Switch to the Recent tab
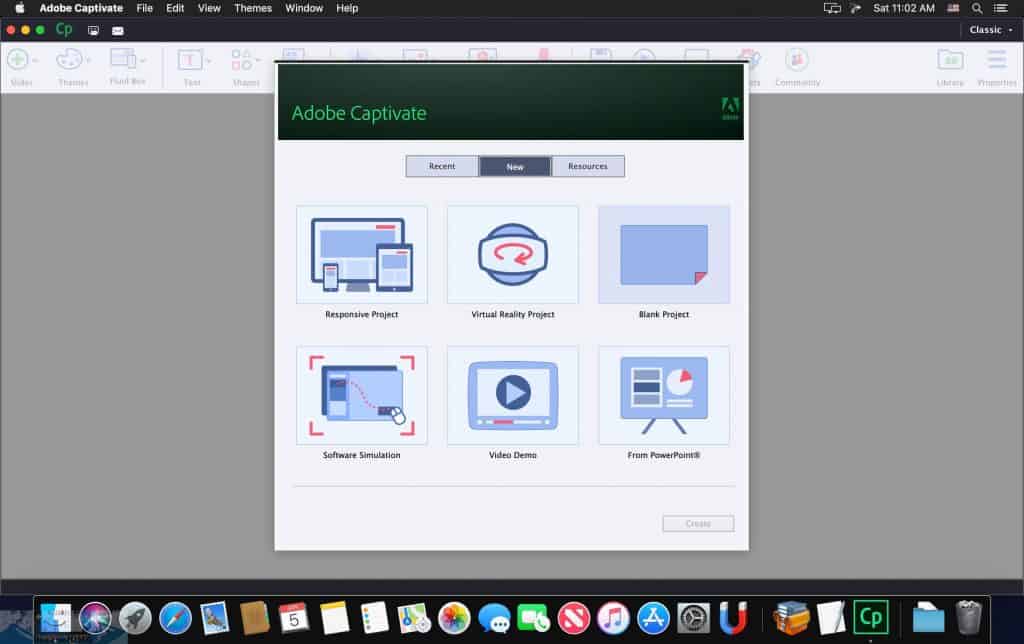The height and width of the screenshot is (644, 1024). click(442, 167)
